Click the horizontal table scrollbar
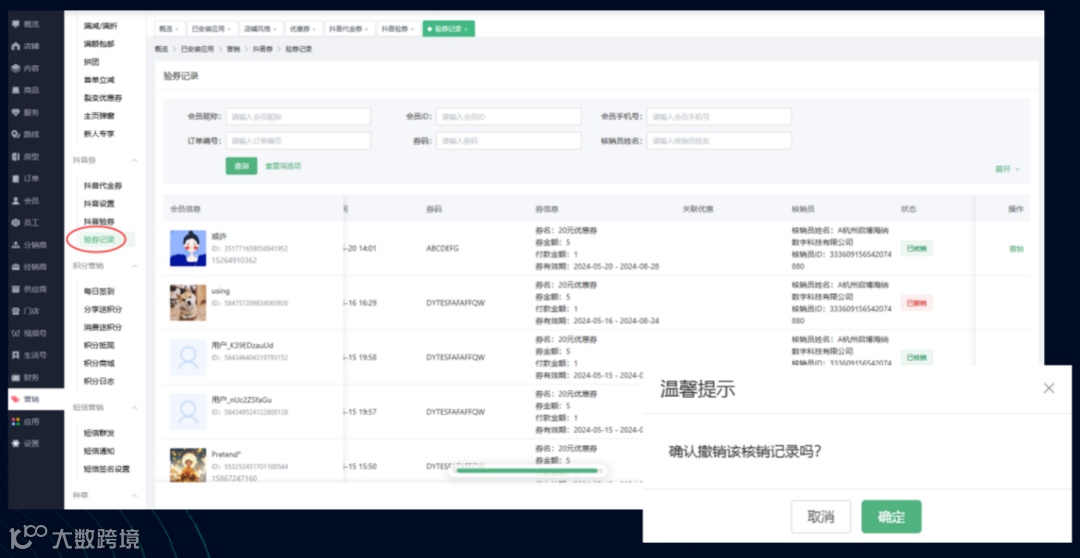The width and height of the screenshot is (1080, 558). tap(526, 471)
